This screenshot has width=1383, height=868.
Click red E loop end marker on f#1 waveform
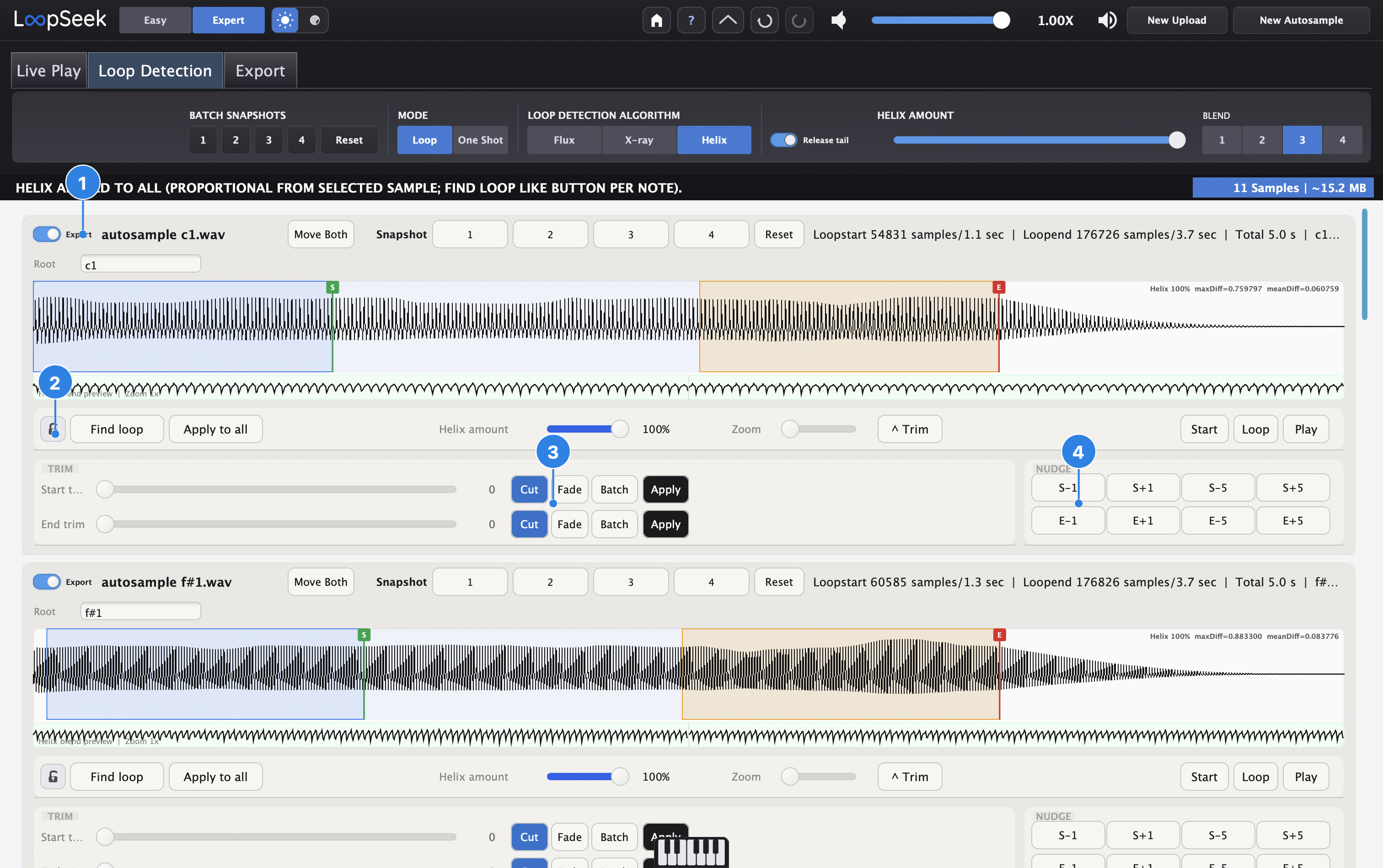coord(999,635)
